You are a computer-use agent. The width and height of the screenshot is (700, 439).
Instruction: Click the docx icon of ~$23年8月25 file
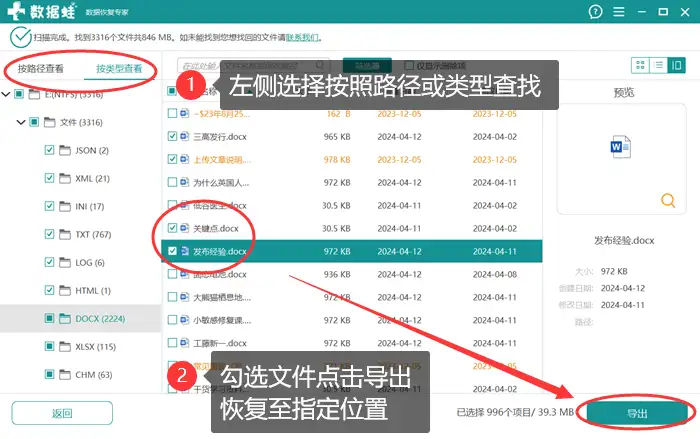(184, 113)
